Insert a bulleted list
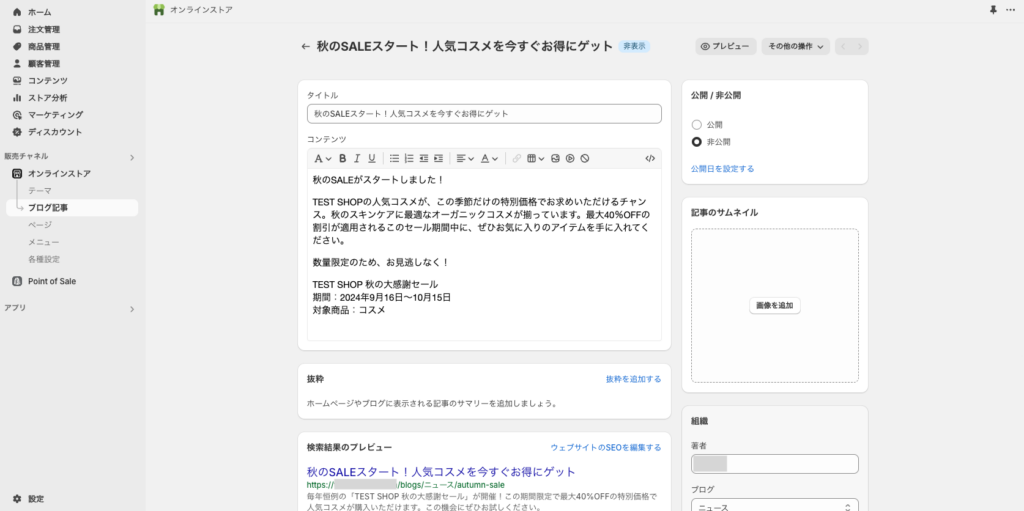The image size is (1024, 511). [394, 158]
